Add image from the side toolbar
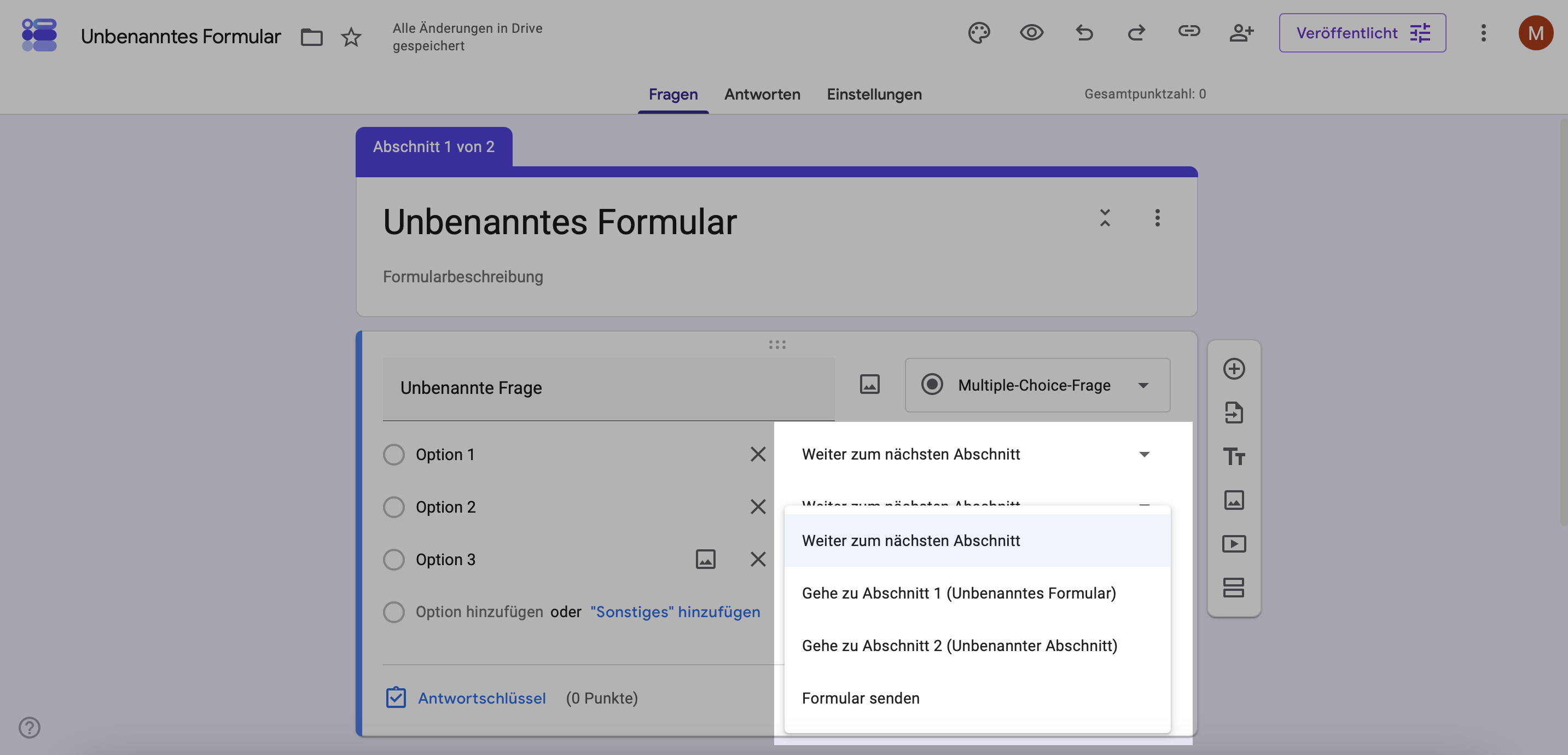The height and width of the screenshot is (755, 1568). [x=1234, y=501]
